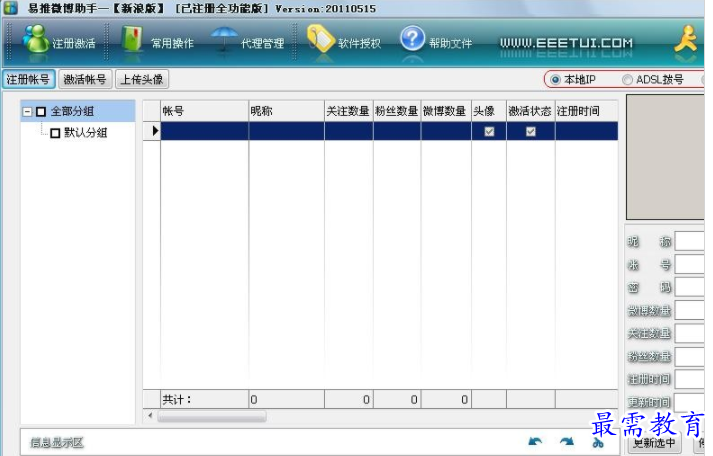Sort by the 微博数量 column header
The image size is (713, 456).
tap(446, 111)
